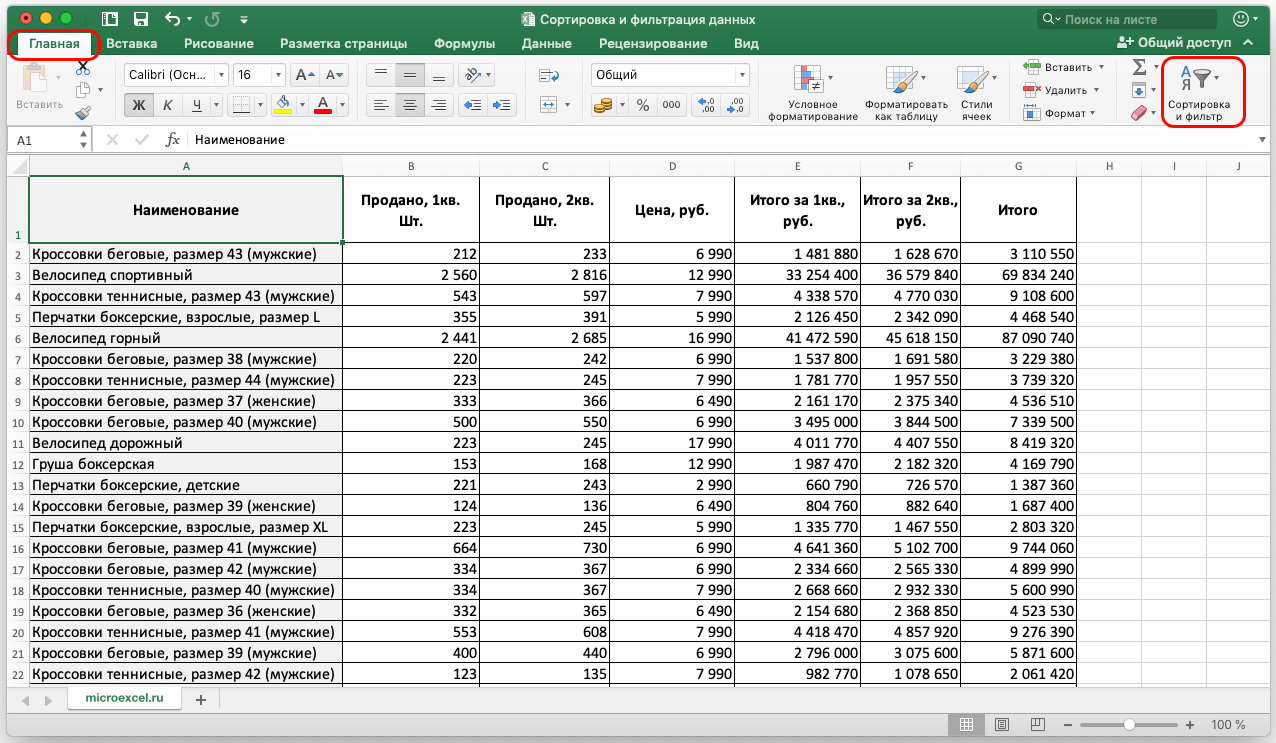Click the Wrap Text icon
Screen dimensions: 1276x743
(x=548, y=75)
